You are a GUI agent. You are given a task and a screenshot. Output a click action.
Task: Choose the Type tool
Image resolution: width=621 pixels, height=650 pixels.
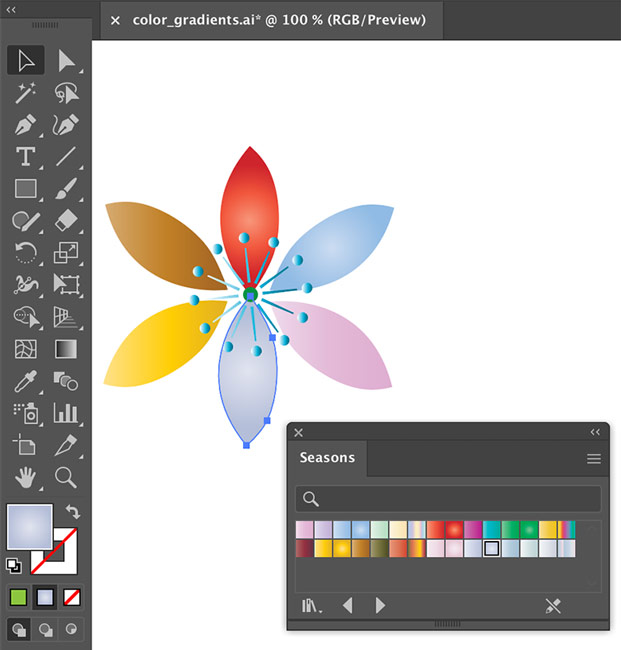click(x=26, y=157)
